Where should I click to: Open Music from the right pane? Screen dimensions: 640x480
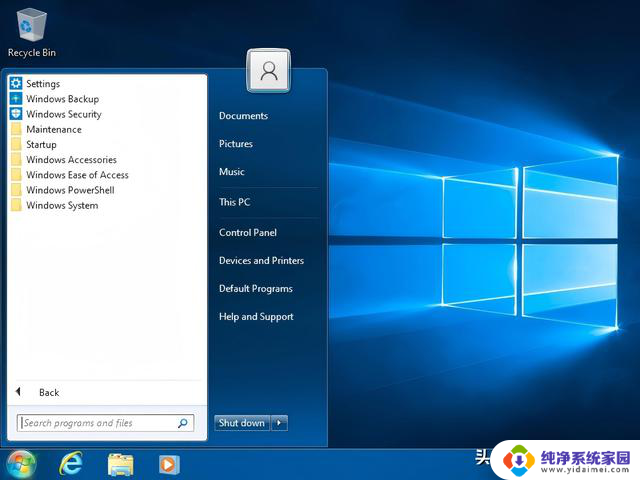point(231,172)
